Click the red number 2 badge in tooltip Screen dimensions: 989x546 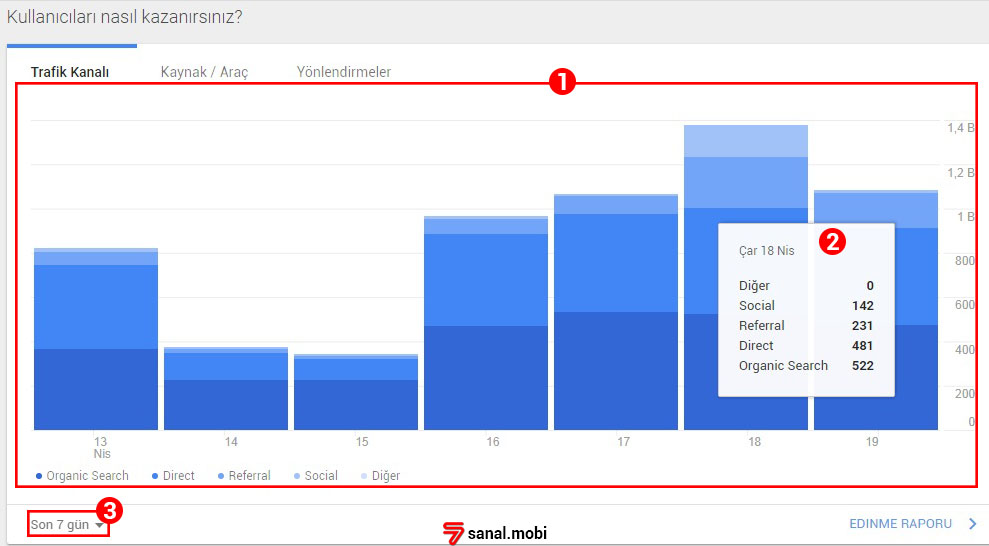click(832, 241)
